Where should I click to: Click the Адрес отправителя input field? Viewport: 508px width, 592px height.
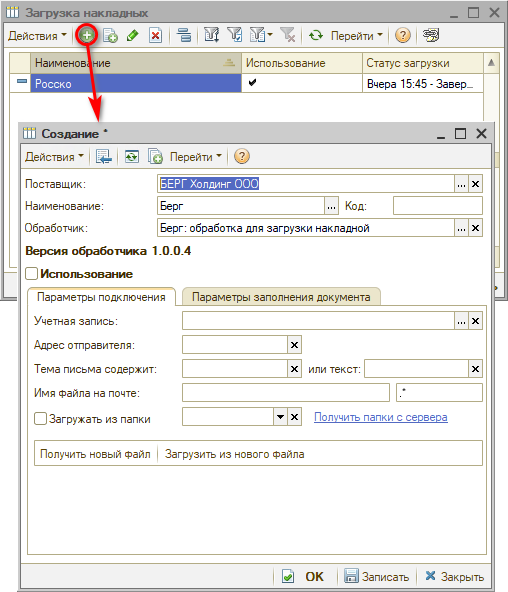[x=235, y=345]
